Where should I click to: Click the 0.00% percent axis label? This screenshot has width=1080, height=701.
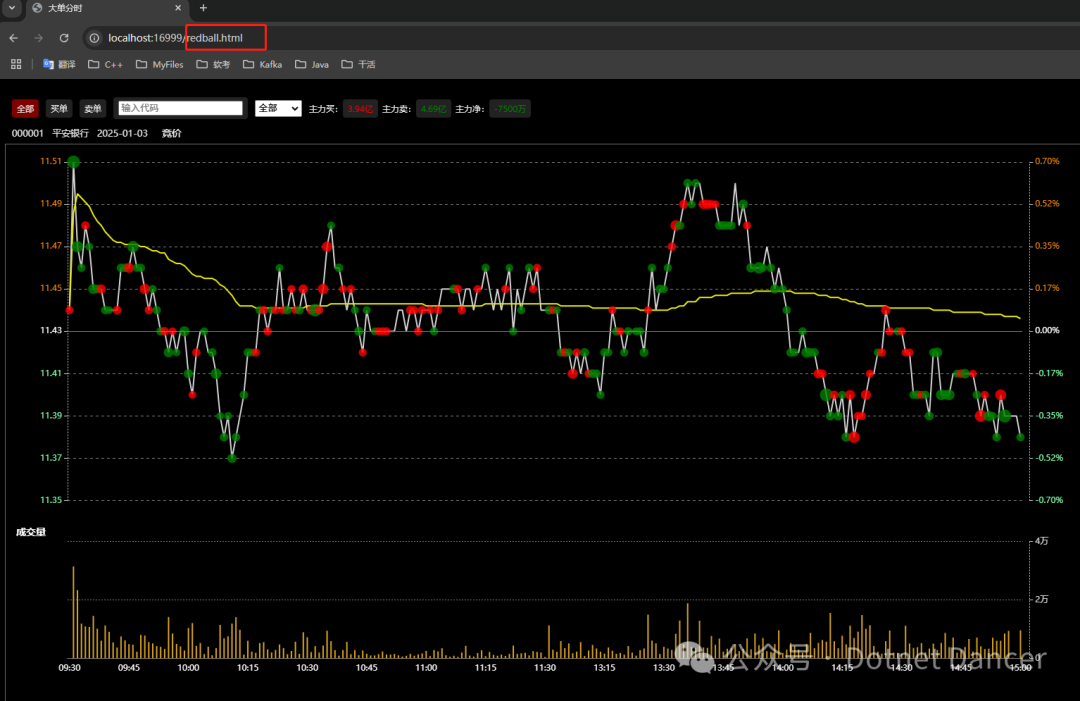[1048, 331]
